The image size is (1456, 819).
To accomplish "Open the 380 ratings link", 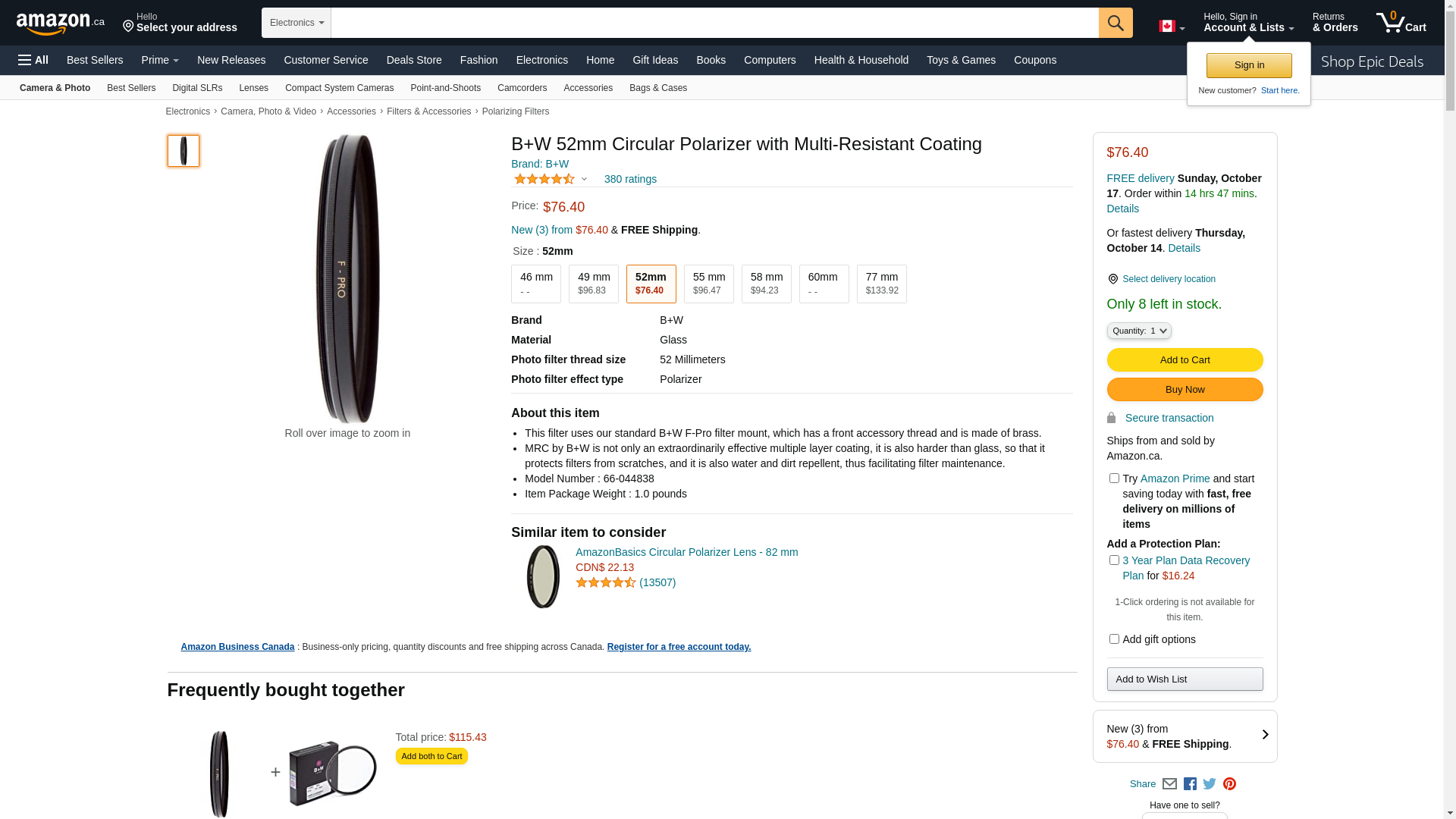I will (x=630, y=180).
